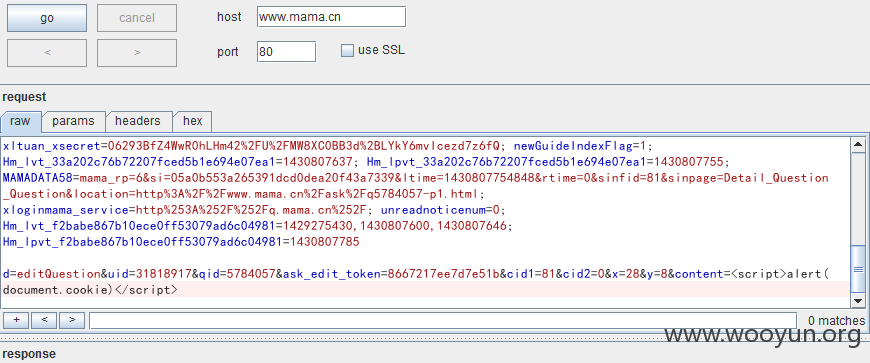The width and height of the screenshot is (870, 363).
Task: Click the unreadnoticenum cookie text
Action: [432, 210]
